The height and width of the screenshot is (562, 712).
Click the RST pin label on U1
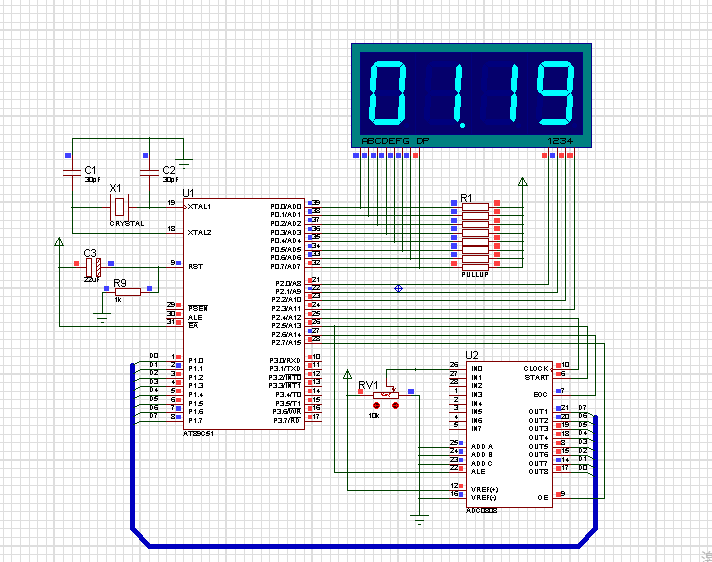coord(196,266)
